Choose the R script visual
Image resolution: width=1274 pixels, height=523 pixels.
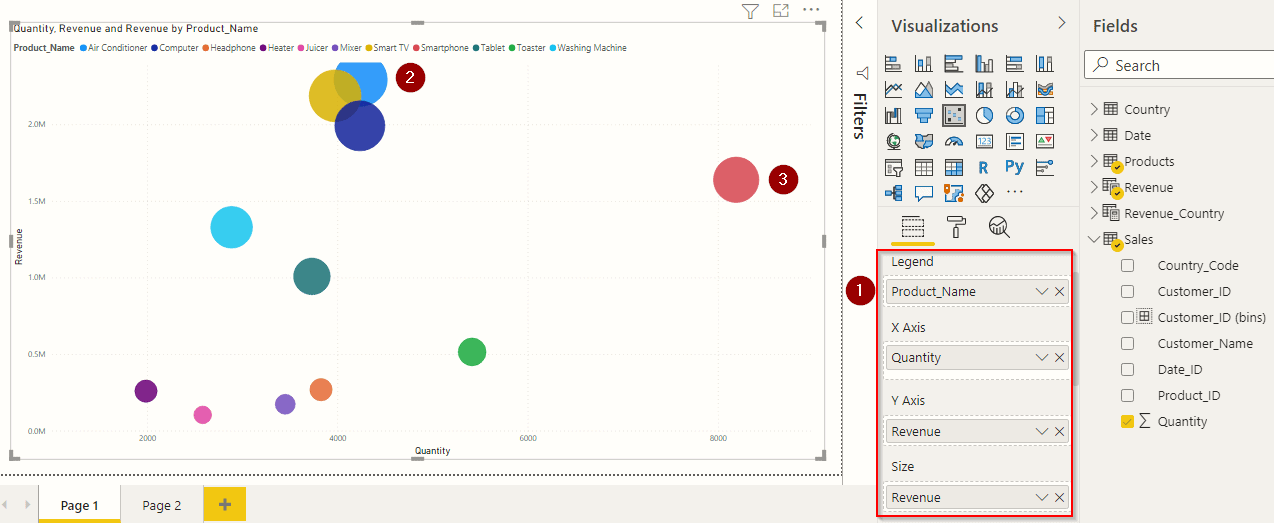pyautogui.click(x=984, y=167)
